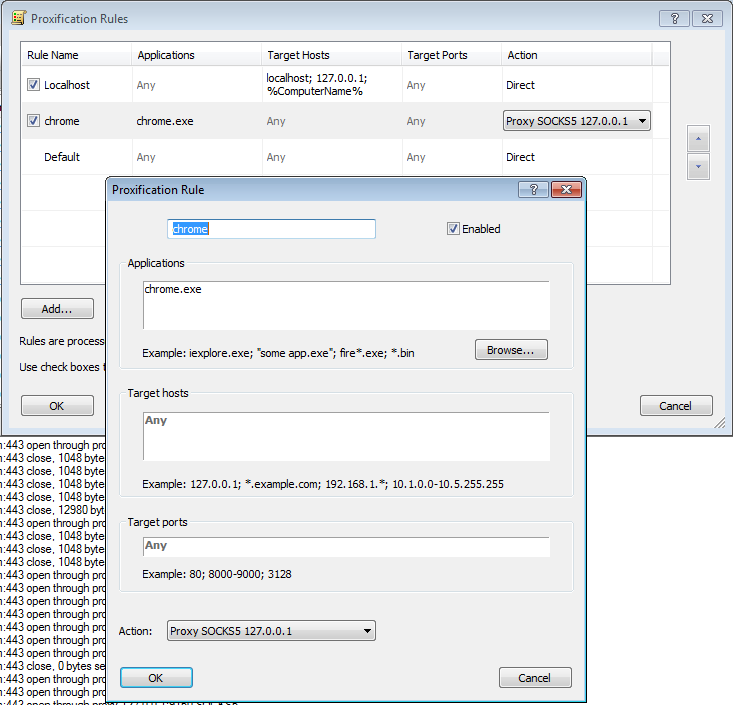733x705 pixels.
Task: Click the help button in Proxification Rule dialog
Action: (533, 189)
